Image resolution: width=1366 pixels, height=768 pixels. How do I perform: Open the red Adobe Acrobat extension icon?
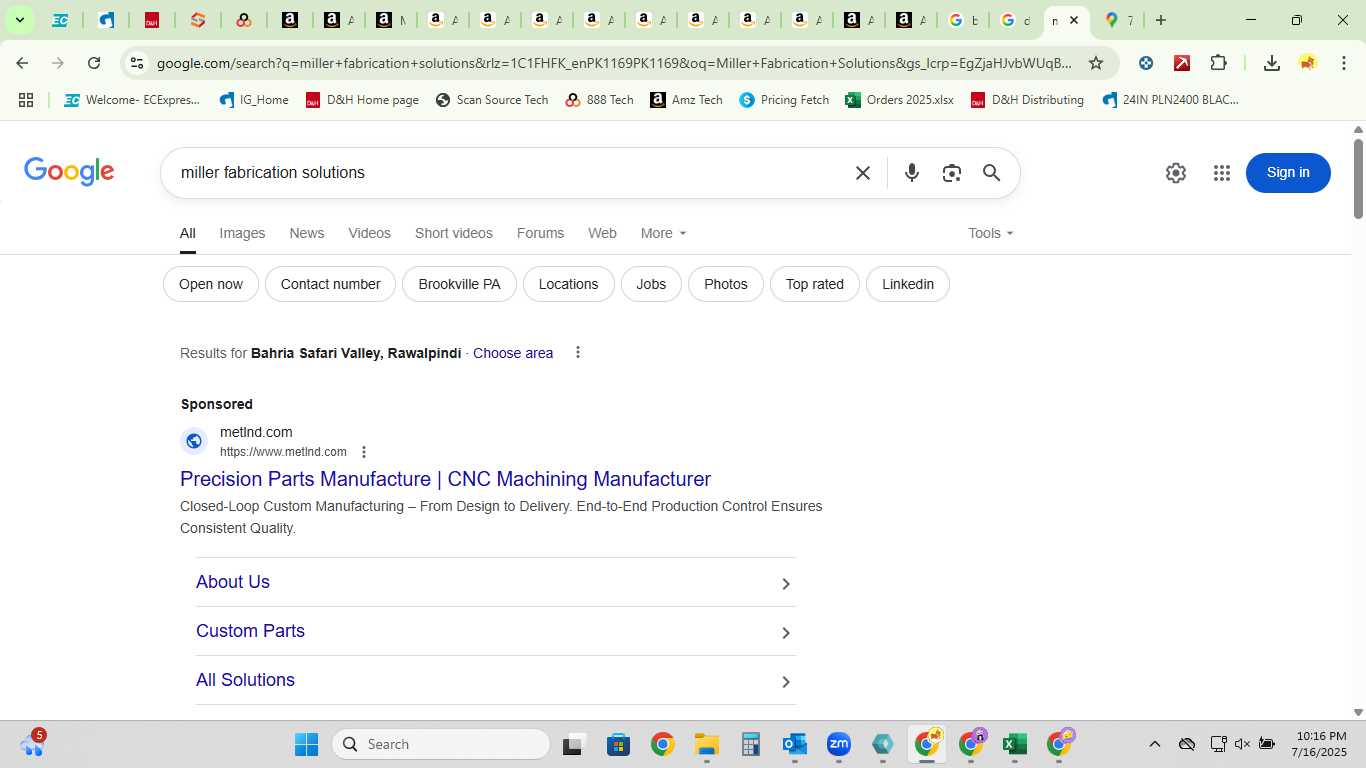[1182, 63]
